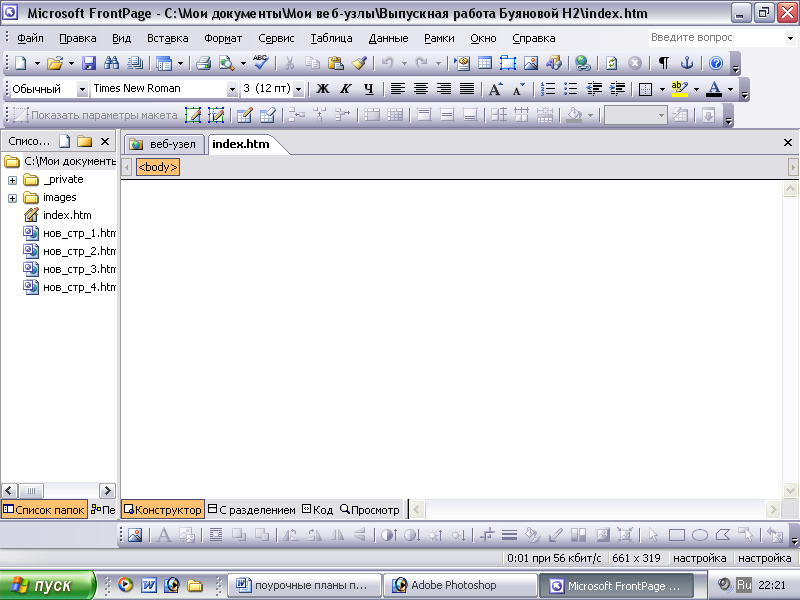Viewport: 800px width, 600px height.
Task: Toggle italic К formatting
Action: pyautogui.click(x=345, y=89)
